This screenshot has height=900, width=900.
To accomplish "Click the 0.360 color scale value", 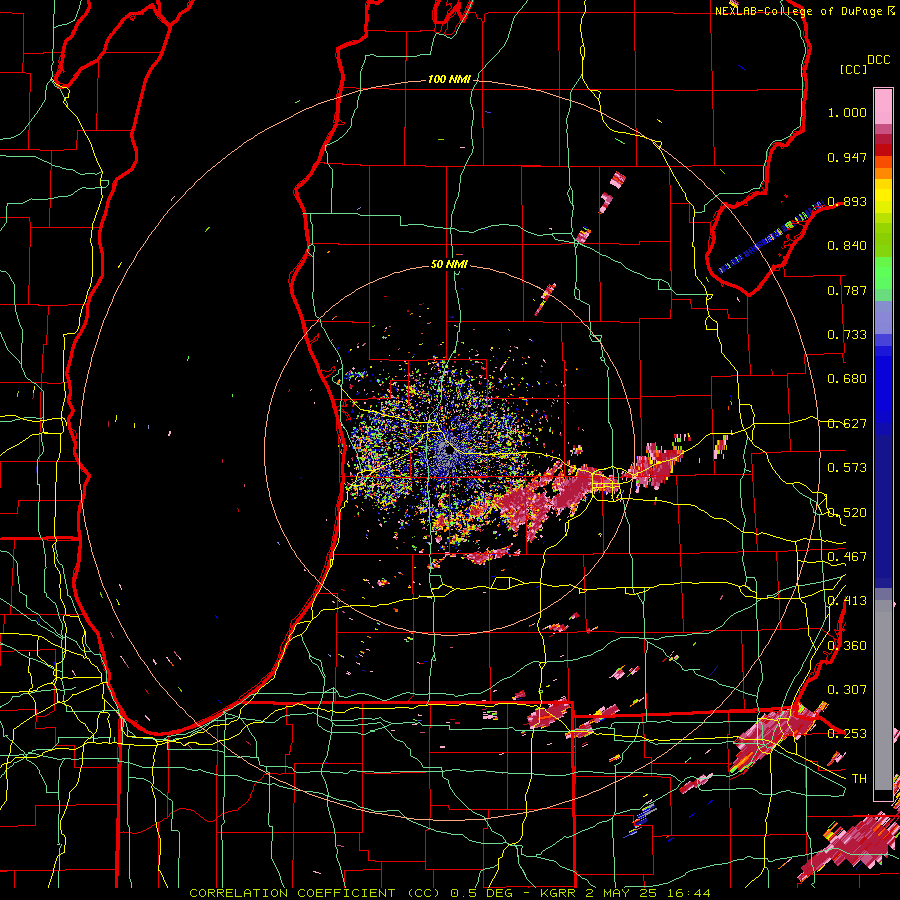I will (847, 646).
